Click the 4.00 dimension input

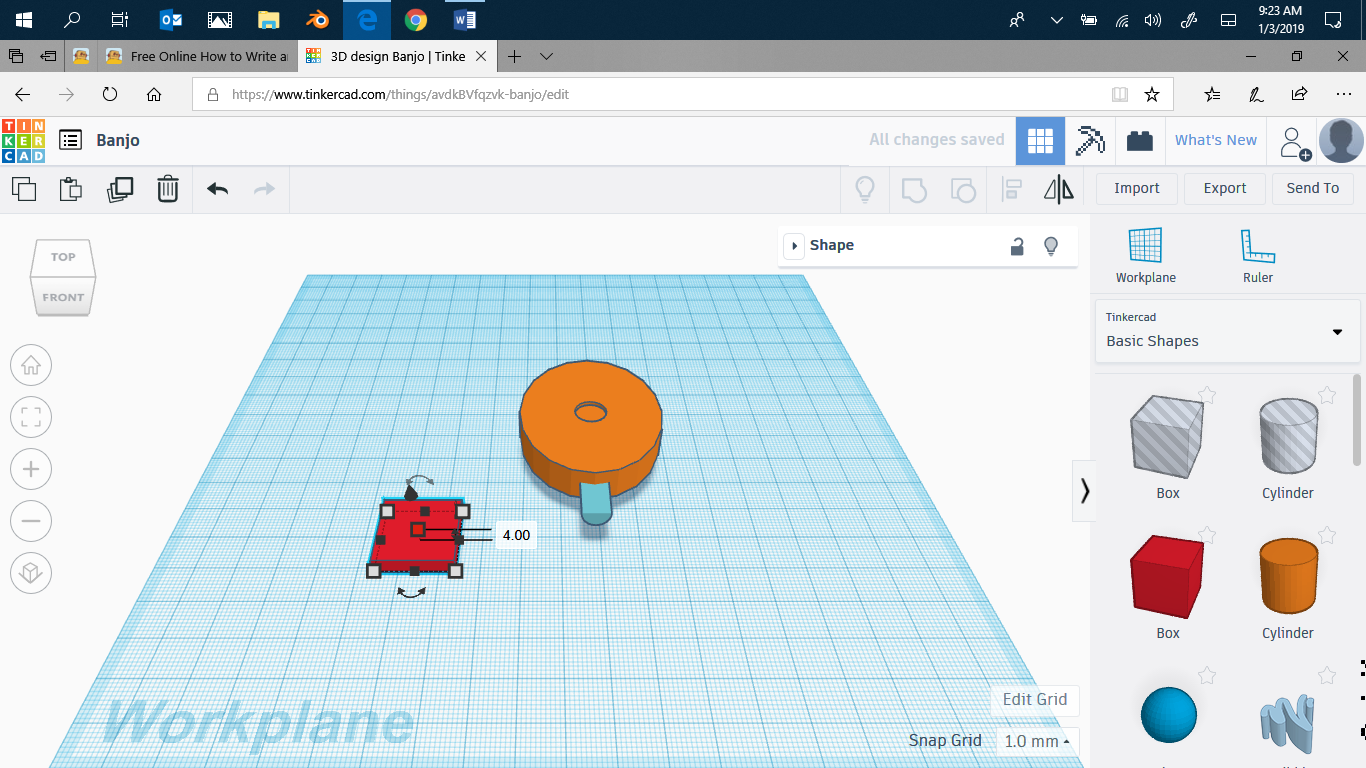[516, 535]
